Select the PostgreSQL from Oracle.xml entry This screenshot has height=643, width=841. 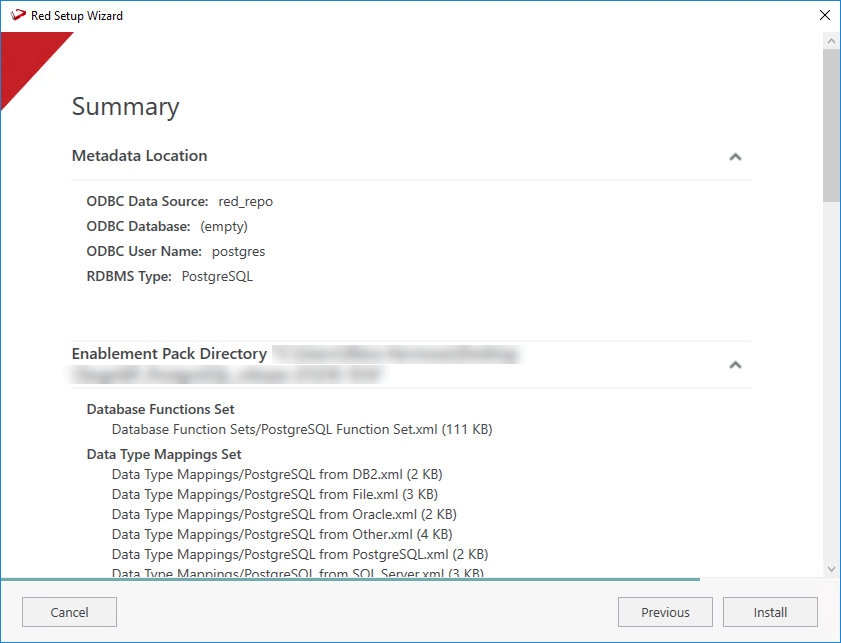coord(284,514)
